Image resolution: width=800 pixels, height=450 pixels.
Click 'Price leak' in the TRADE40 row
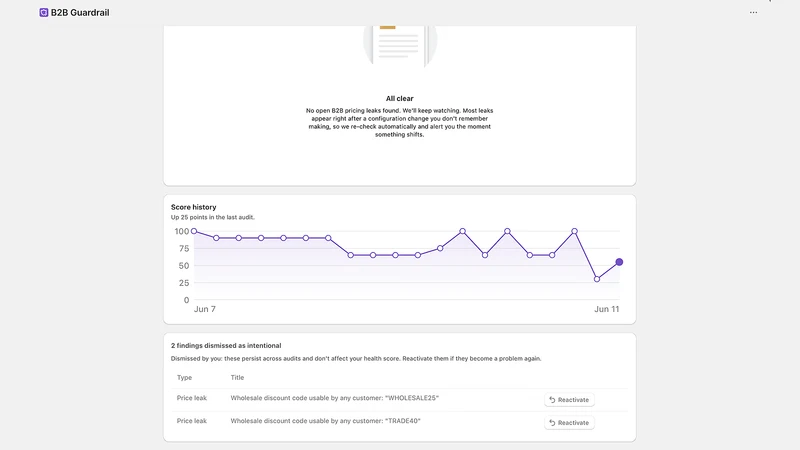tap(192, 421)
